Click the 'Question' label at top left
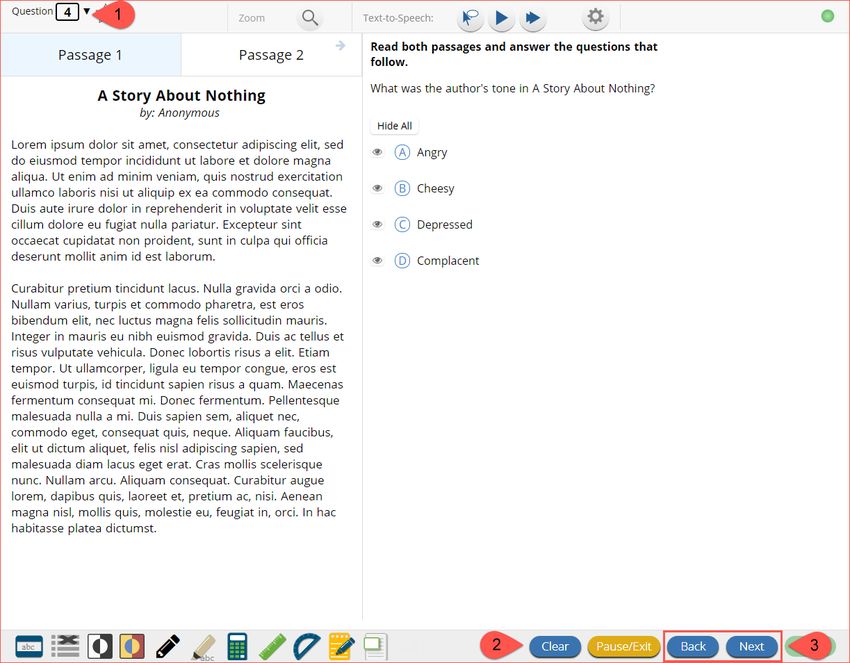Screen dimensions: 850x663 (33, 11)
